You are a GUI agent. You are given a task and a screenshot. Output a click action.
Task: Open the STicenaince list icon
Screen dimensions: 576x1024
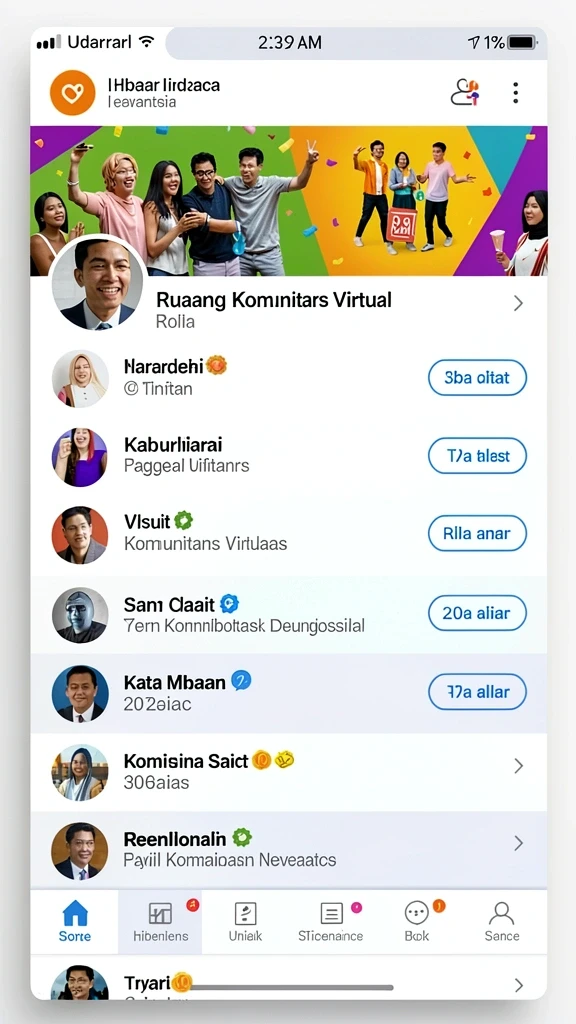click(331, 913)
